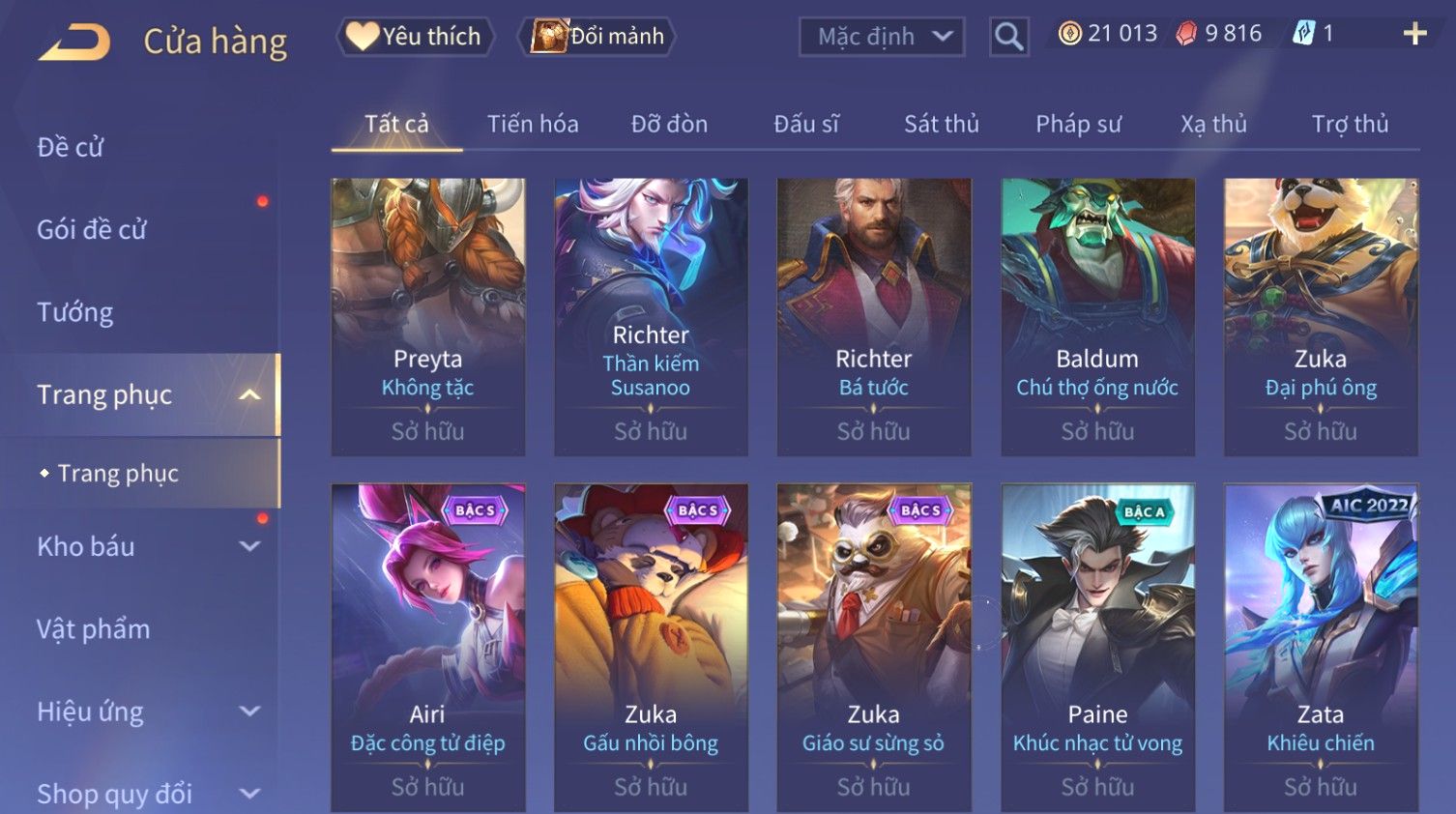Viewport: 1456px width, 814px height.
Task: Switch to the Pháp sư tab
Action: [1078, 124]
